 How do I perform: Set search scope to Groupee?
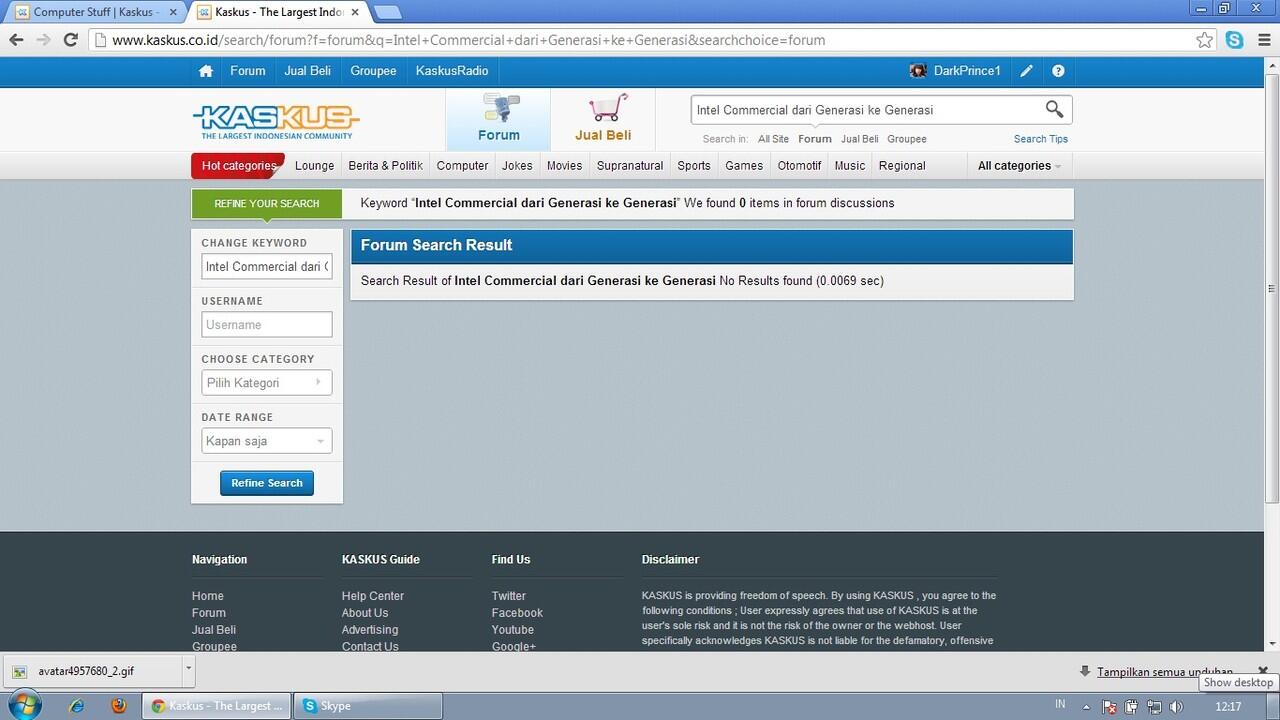tap(907, 139)
